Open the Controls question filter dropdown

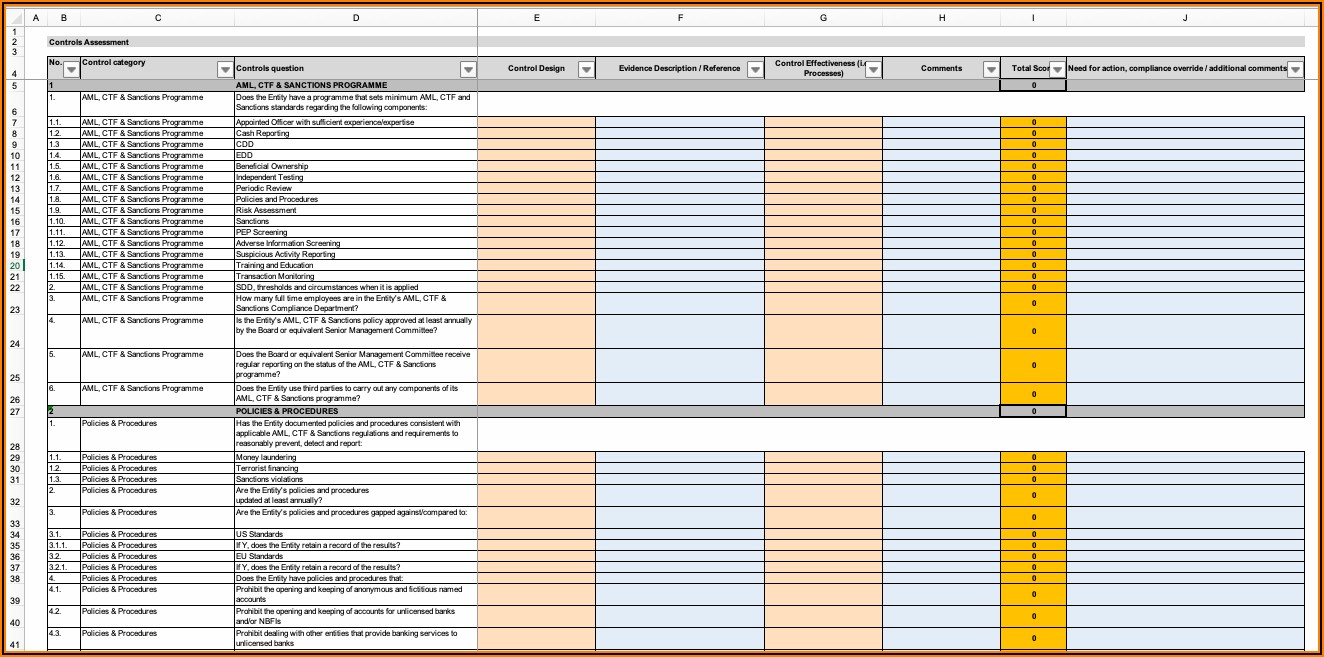tap(468, 70)
